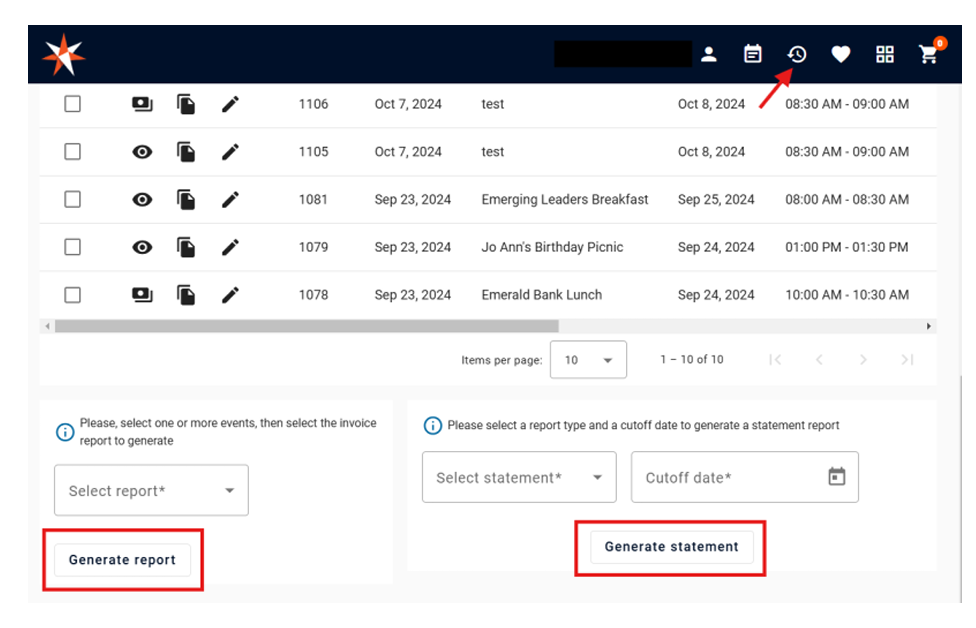Viewport: 976px width, 628px height.
Task: View order 1105 with eye icon
Action: [x=142, y=152]
